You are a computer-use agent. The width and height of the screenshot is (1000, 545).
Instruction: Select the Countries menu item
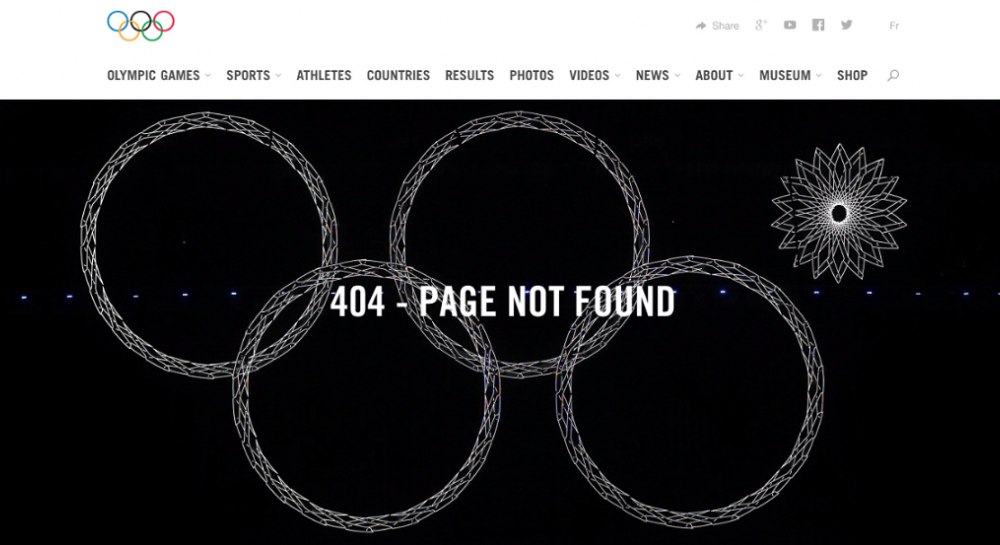398,75
